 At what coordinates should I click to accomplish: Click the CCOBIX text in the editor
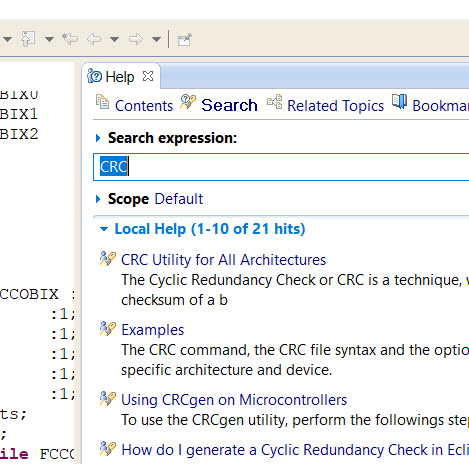[x=29, y=294]
